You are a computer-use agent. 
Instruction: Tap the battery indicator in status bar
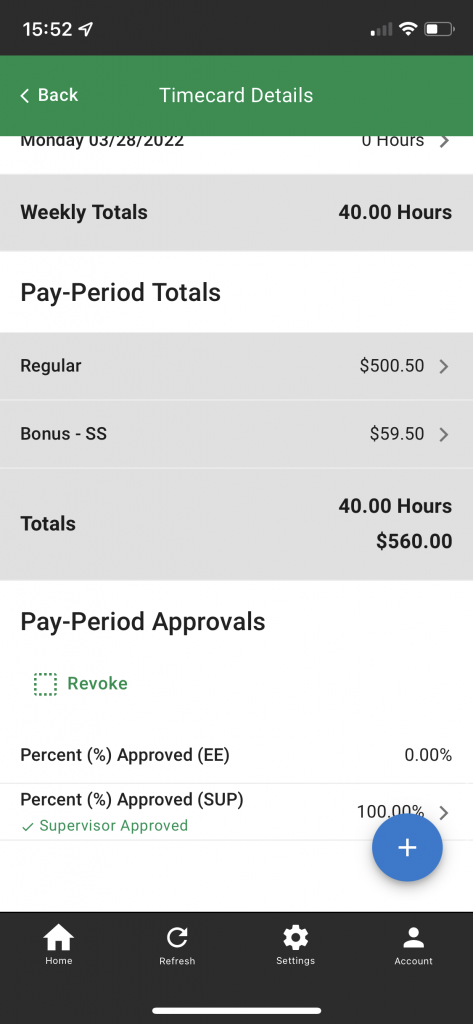(x=439, y=29)
